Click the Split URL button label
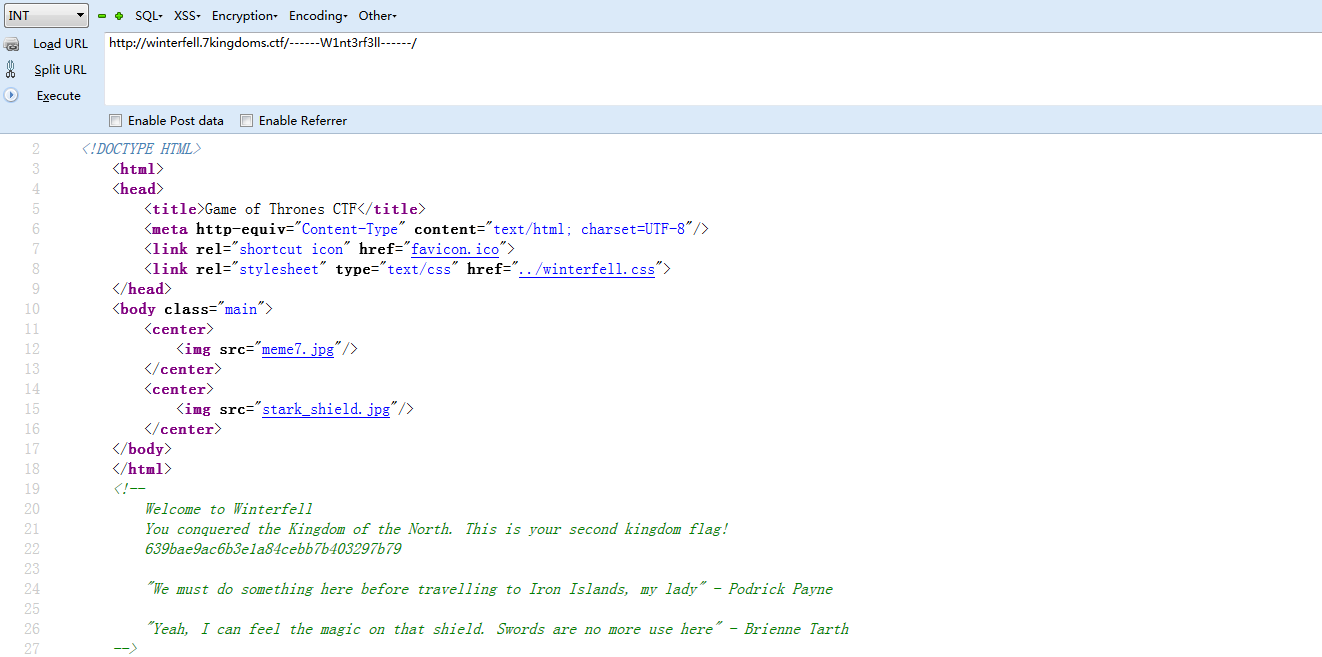1322x657 pixels. pos(61,70)
